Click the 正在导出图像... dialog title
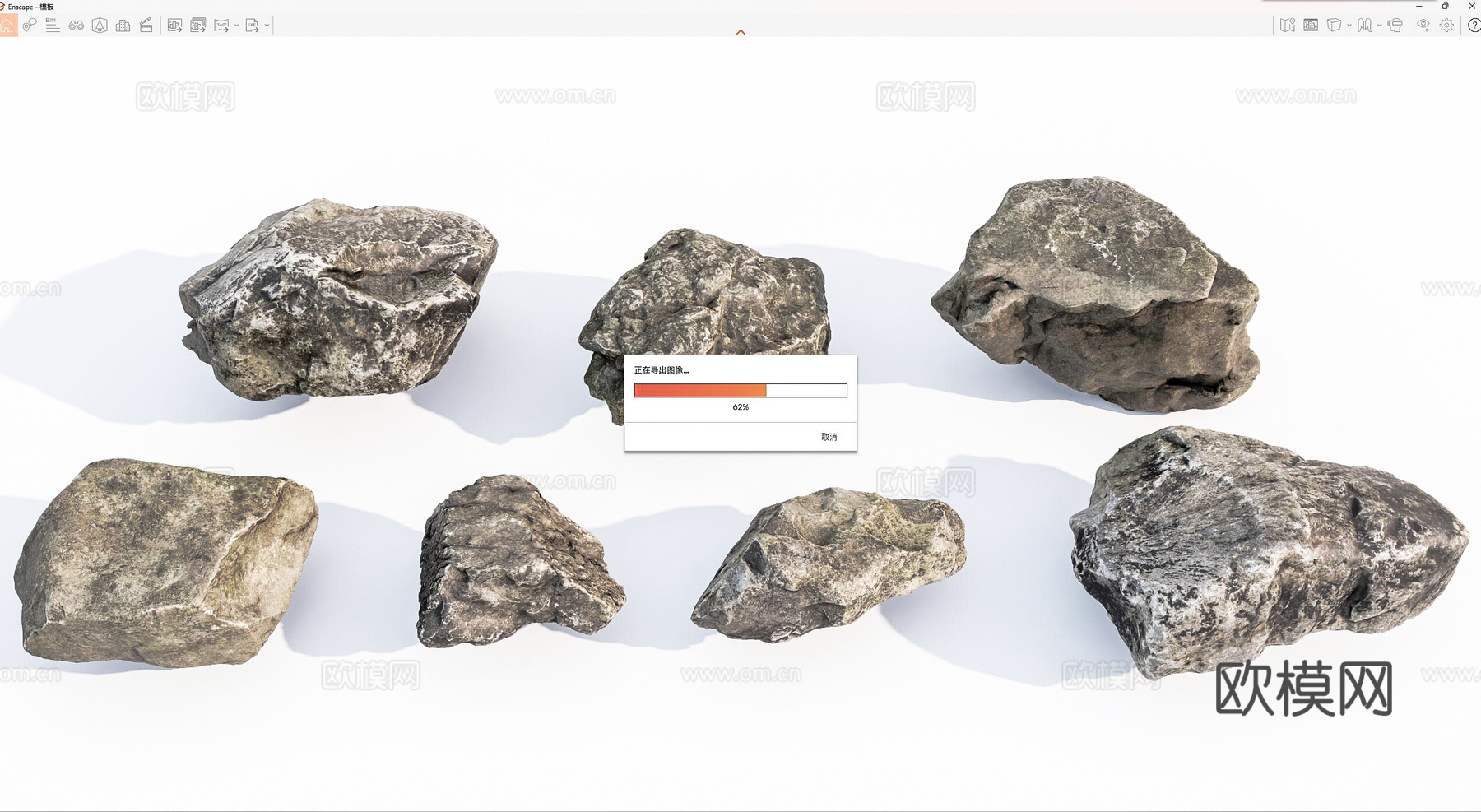This screenshot has width=1481, height=812. click(x=662, y=370)
